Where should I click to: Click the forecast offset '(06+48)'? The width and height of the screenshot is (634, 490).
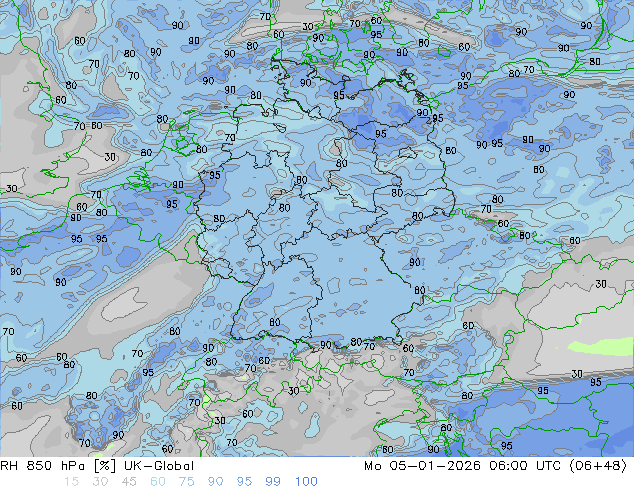(x=598, y=466)
